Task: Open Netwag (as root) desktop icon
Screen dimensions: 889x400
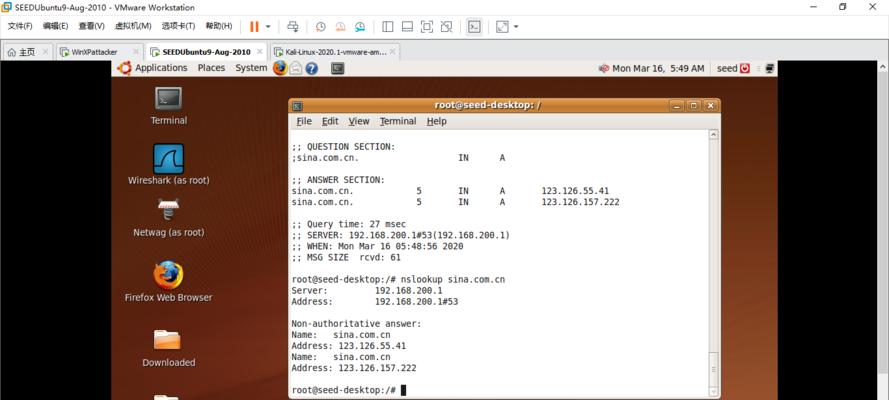Action: pyautogui.click(x=168, y=218)
